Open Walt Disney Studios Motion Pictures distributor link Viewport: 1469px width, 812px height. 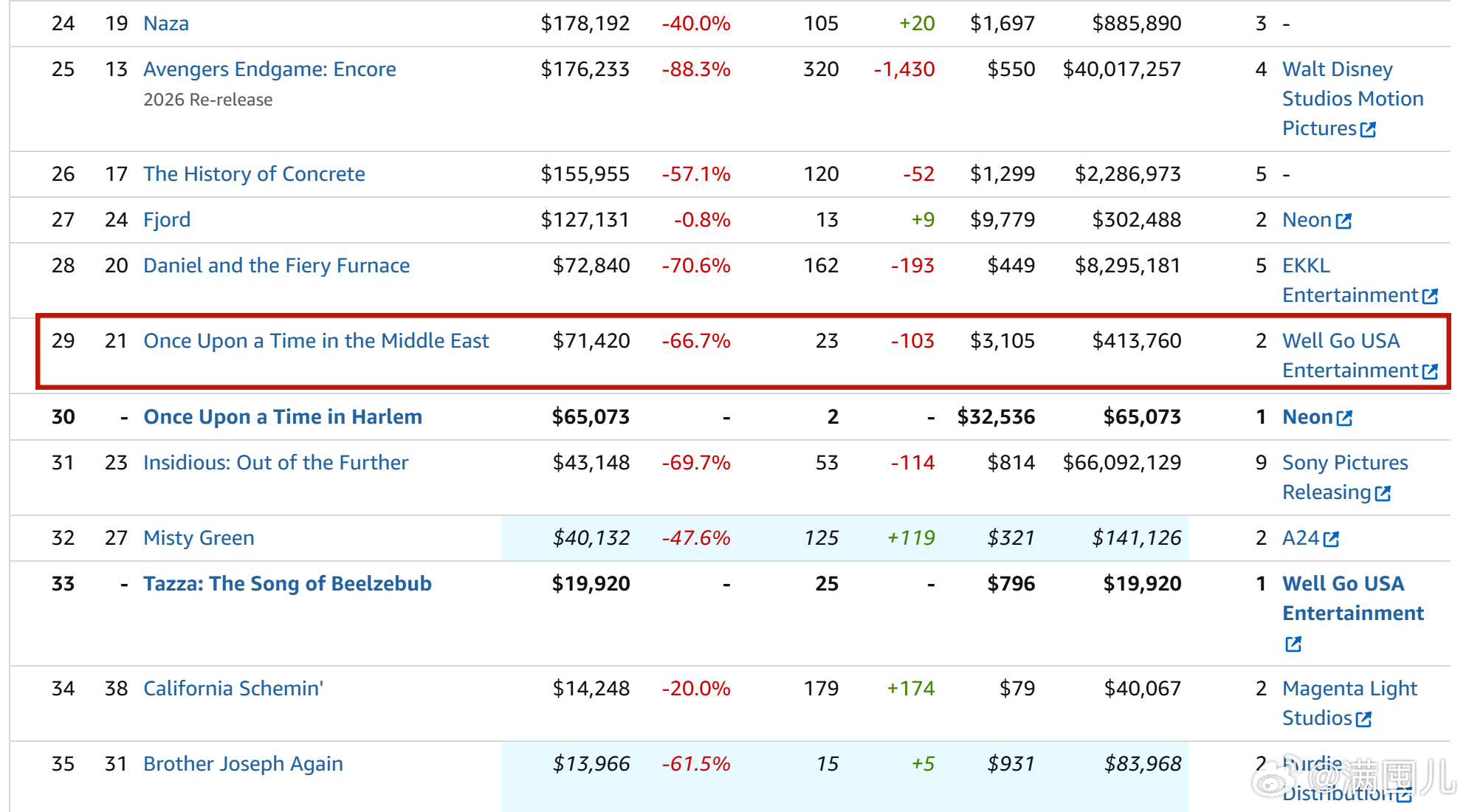click(1352, 99)
